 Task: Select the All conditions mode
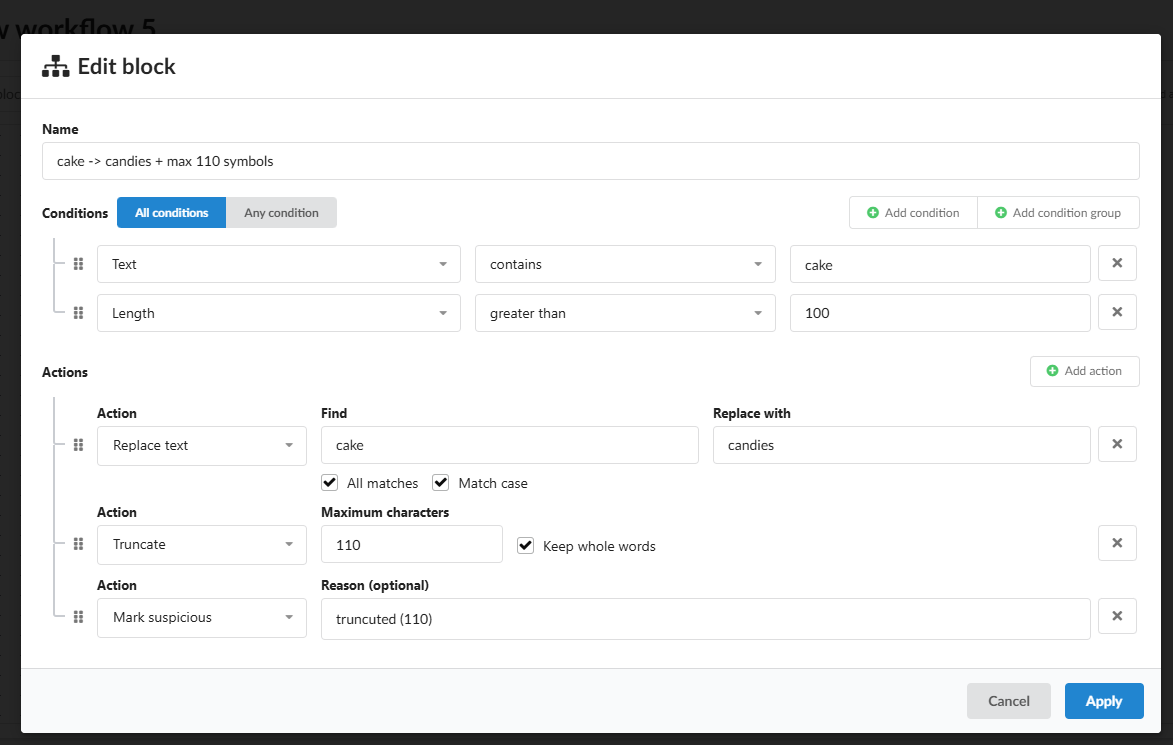171,212
